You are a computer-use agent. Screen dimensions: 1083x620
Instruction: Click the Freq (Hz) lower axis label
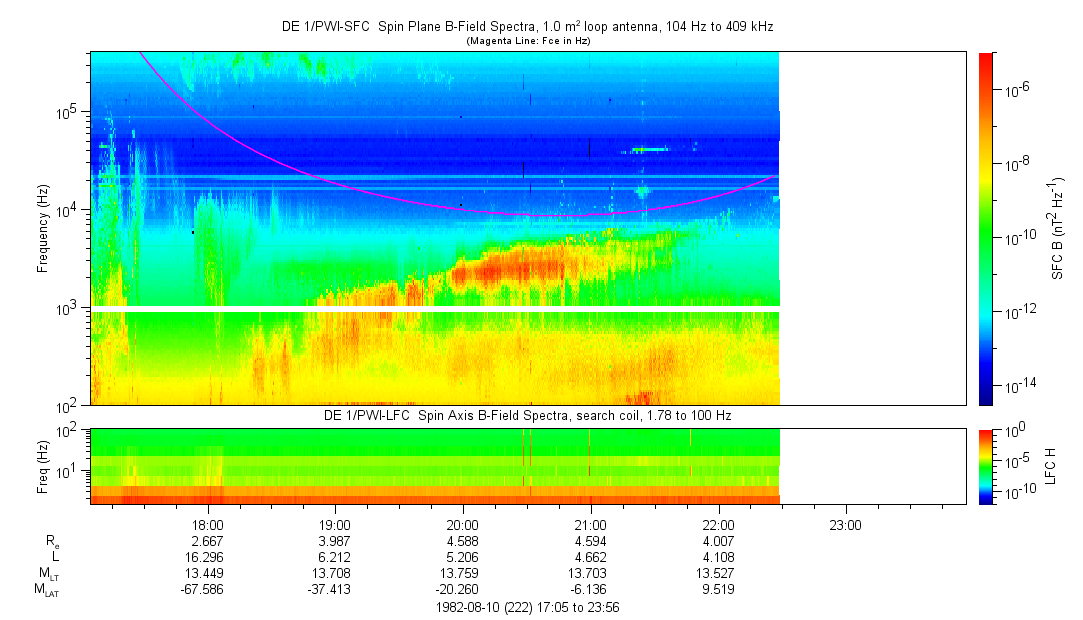[x=43, y=465]
